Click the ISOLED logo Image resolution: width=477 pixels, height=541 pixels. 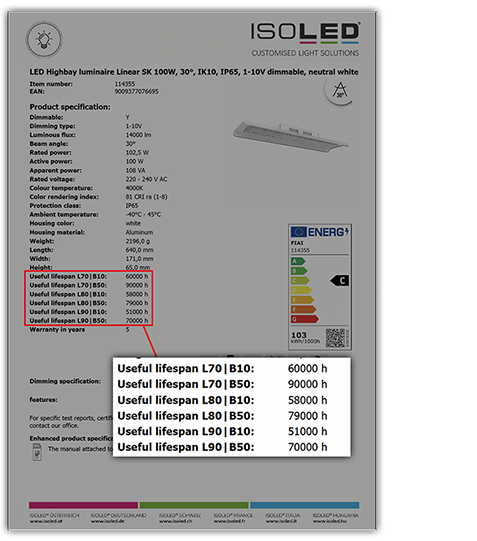pos(306,33)
